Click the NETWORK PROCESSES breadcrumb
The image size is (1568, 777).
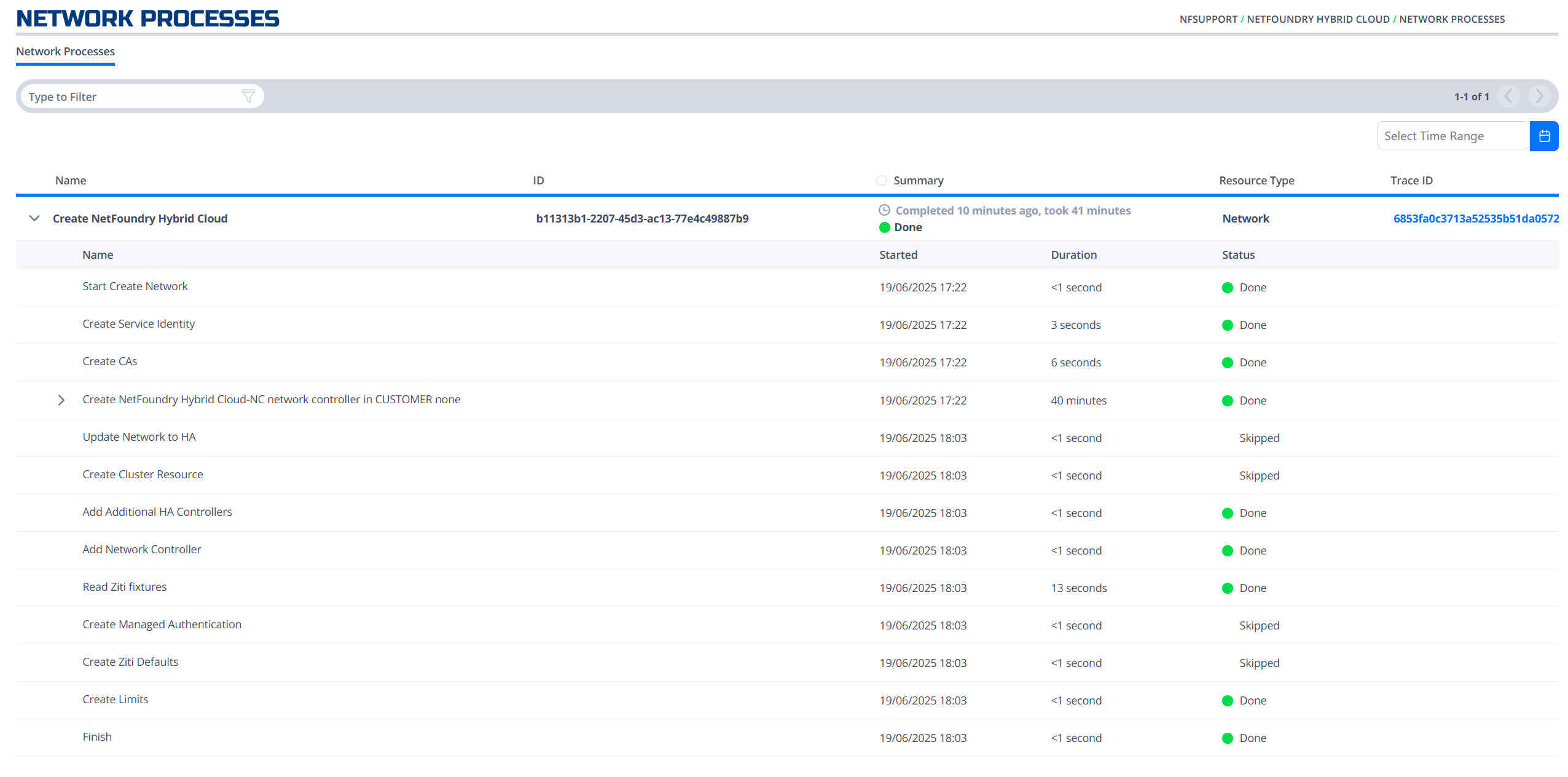tap(1452, 19)
